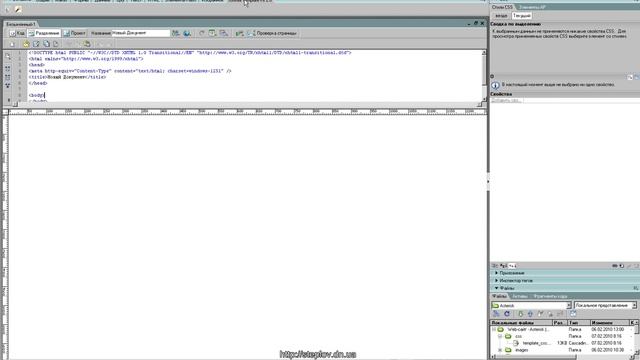Select the Файлы tab in Files panel
The height and width of the screenshot is (360, 640).
coord(499,296)
